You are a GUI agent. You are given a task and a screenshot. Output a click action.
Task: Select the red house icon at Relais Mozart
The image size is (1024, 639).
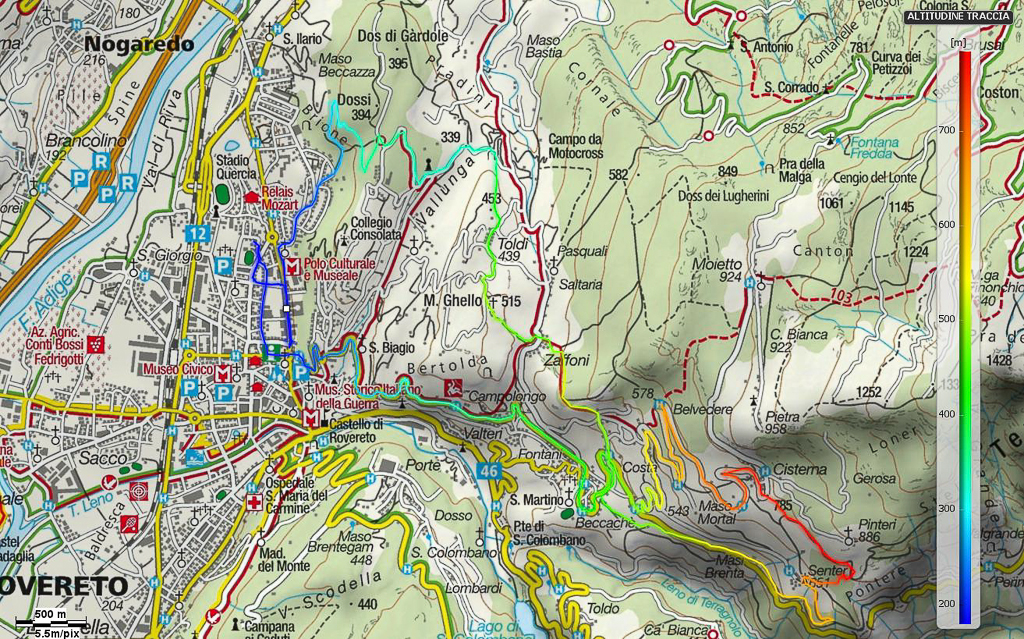click(x=251, y=199)
